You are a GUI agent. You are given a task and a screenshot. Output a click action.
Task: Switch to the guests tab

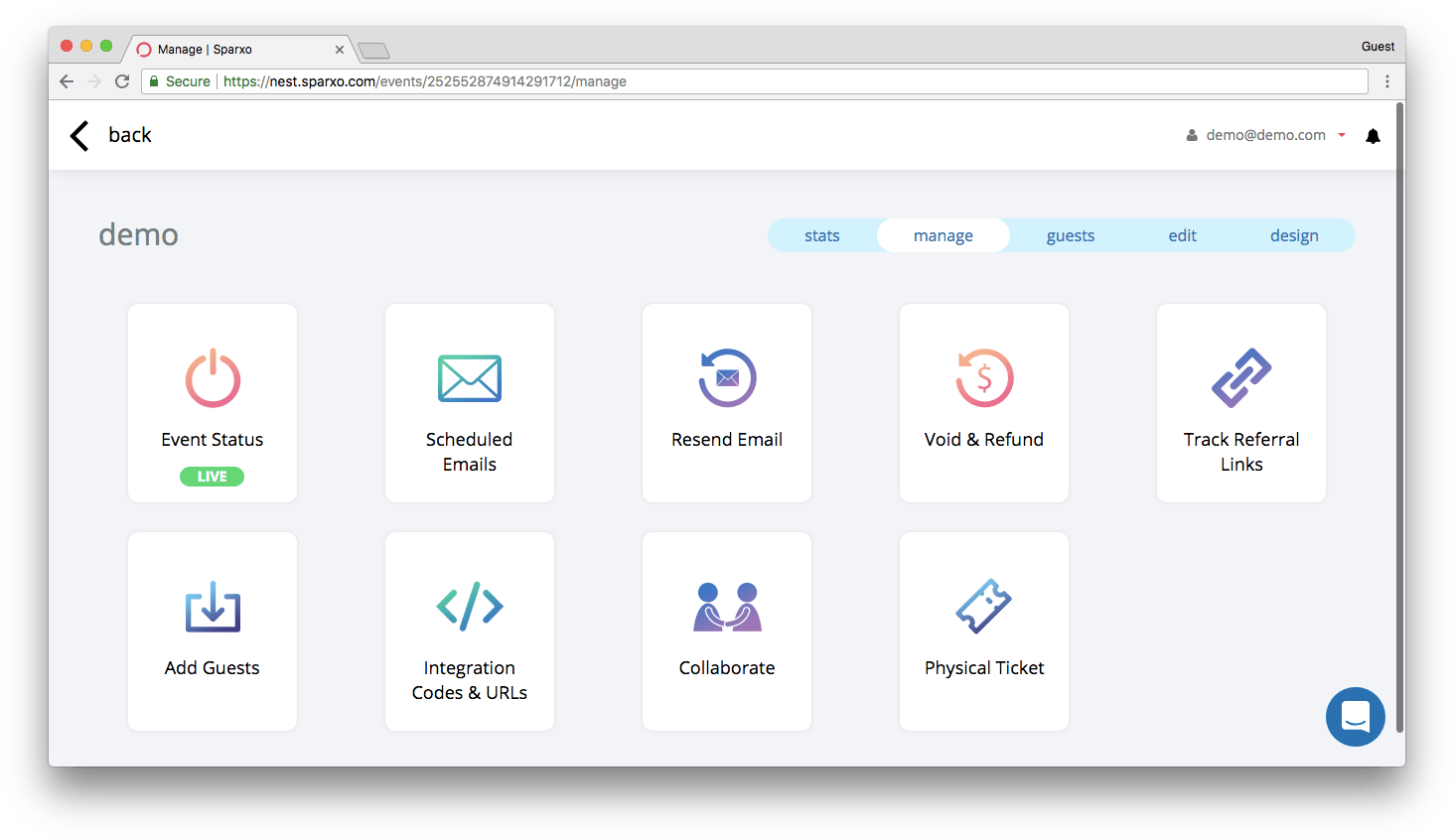coord(1071,235)
